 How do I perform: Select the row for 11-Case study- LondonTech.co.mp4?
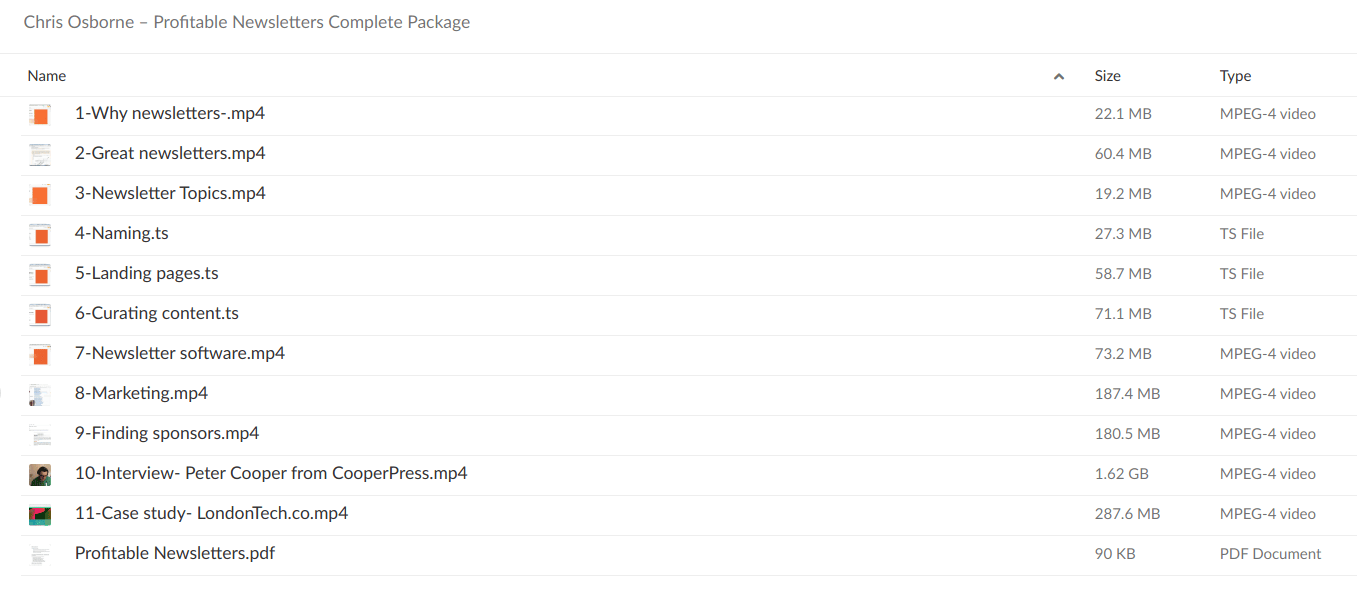211,513
